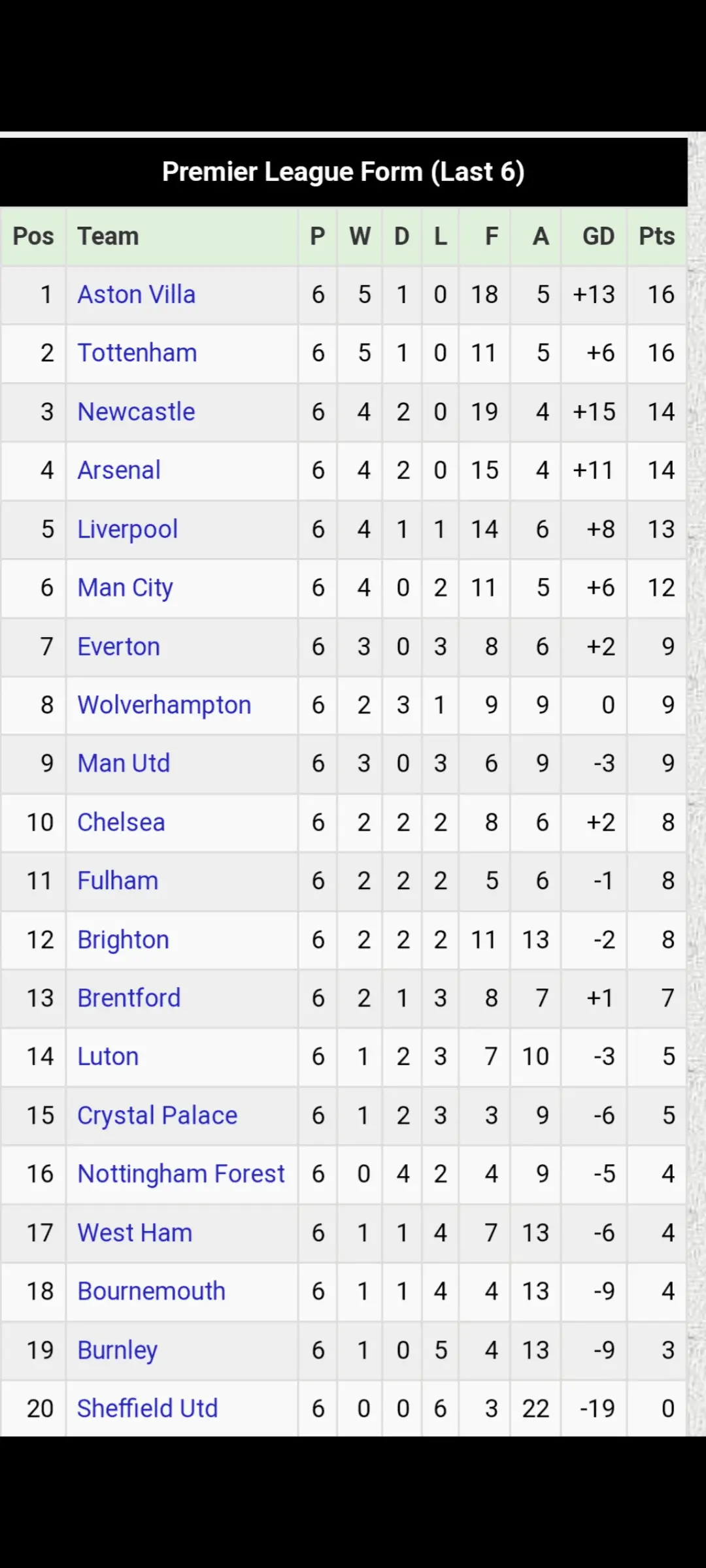Select the Everton team link
This screenshot has width=706, height=1568.
click(x=118, y=647)
